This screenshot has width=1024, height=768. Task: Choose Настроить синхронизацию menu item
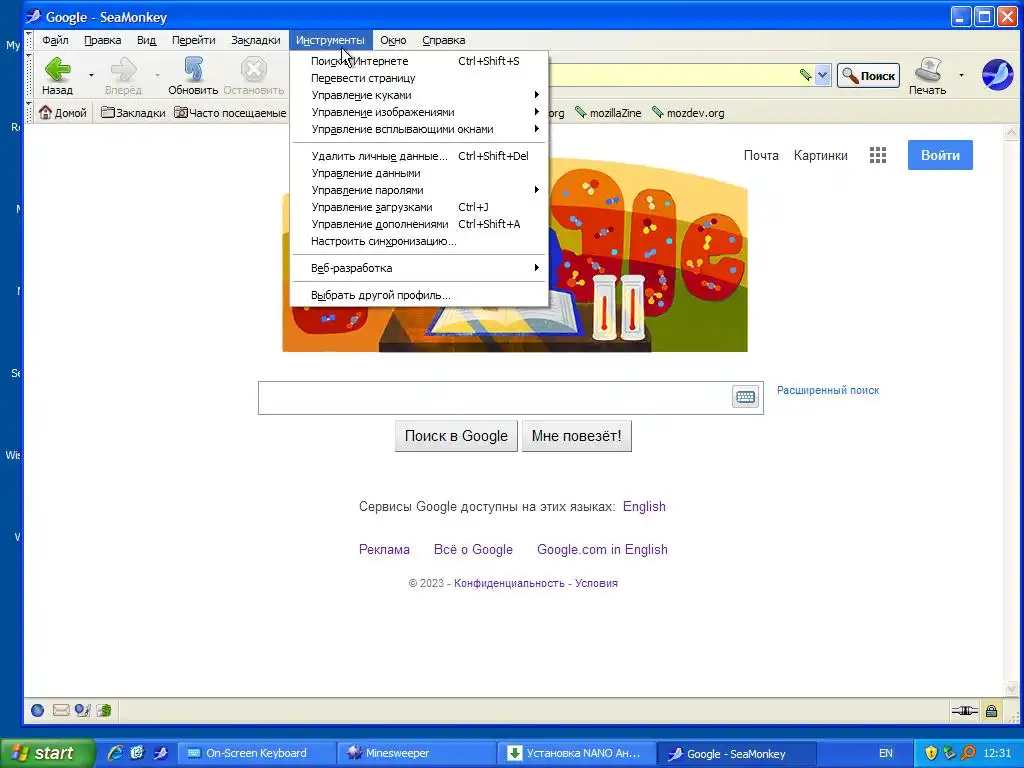419,241
